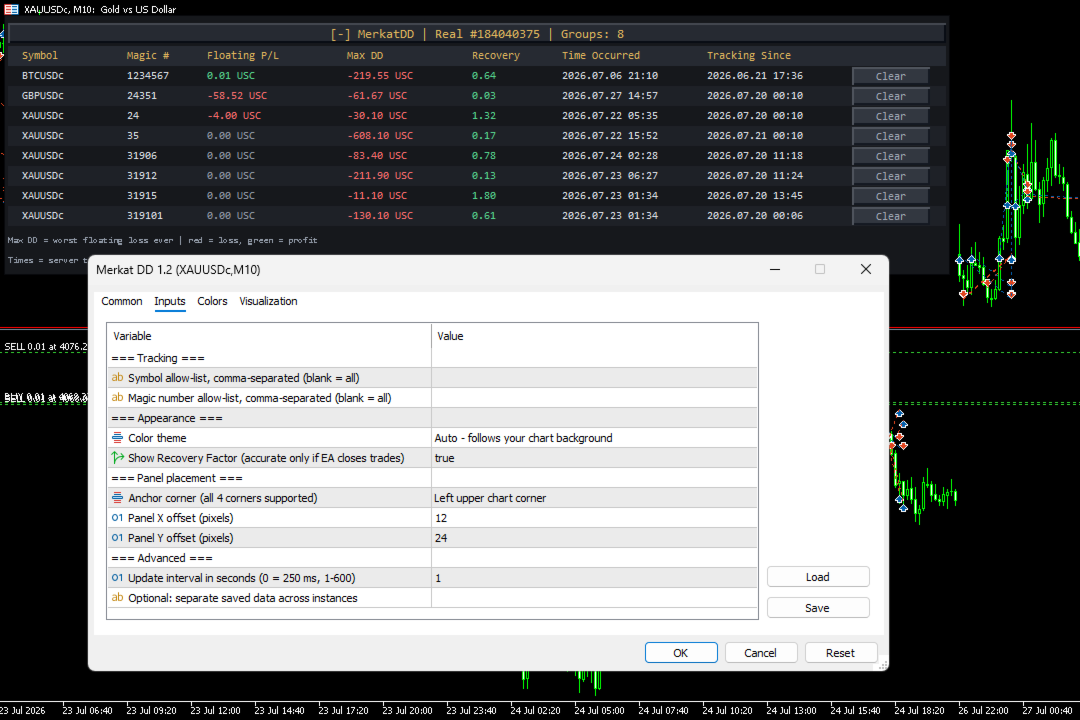
Task: Click the Save button
Action: (818, 608)
